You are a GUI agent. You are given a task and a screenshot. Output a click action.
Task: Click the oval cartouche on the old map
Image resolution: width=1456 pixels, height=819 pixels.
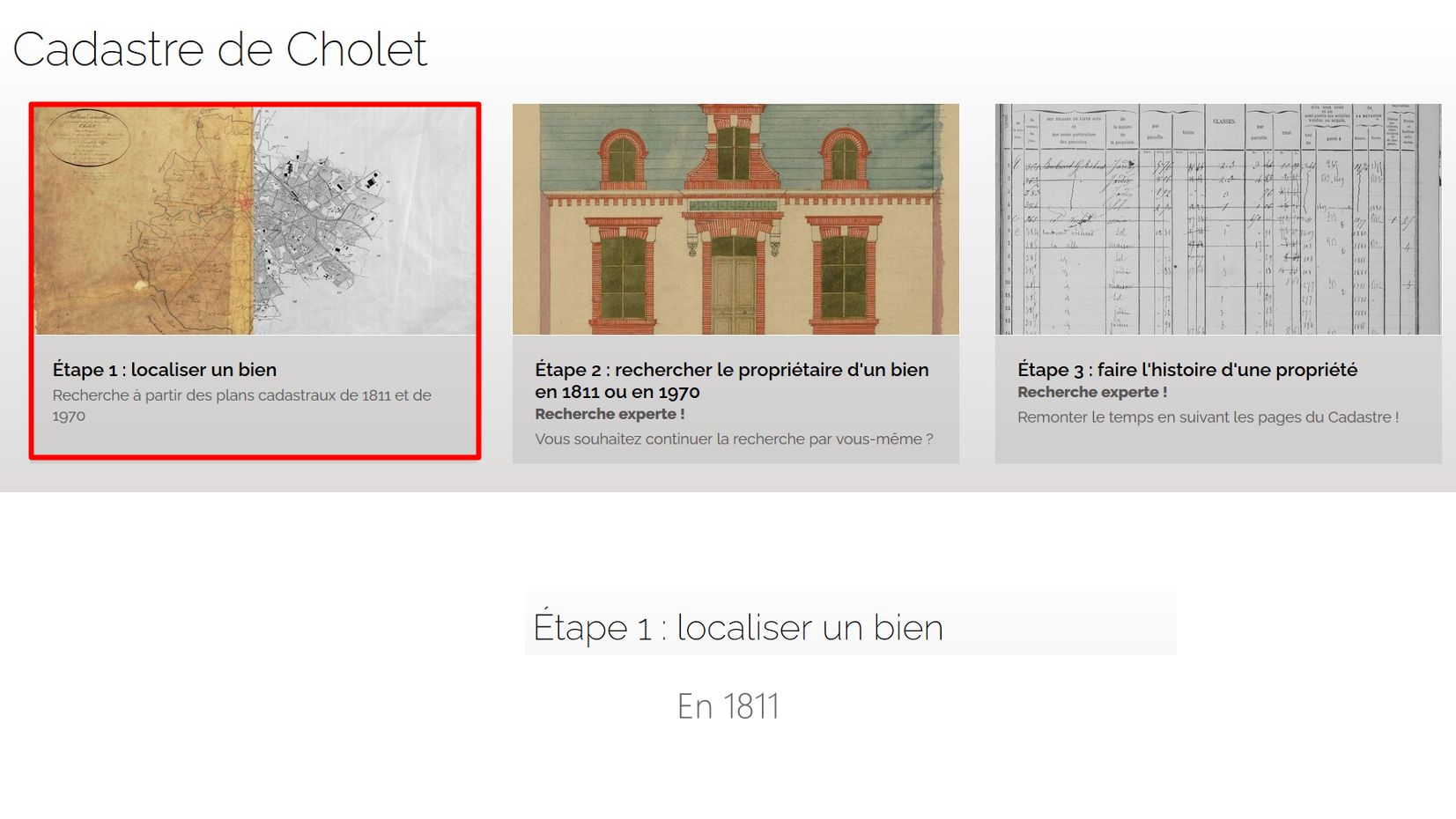click(x=87, y=137)
